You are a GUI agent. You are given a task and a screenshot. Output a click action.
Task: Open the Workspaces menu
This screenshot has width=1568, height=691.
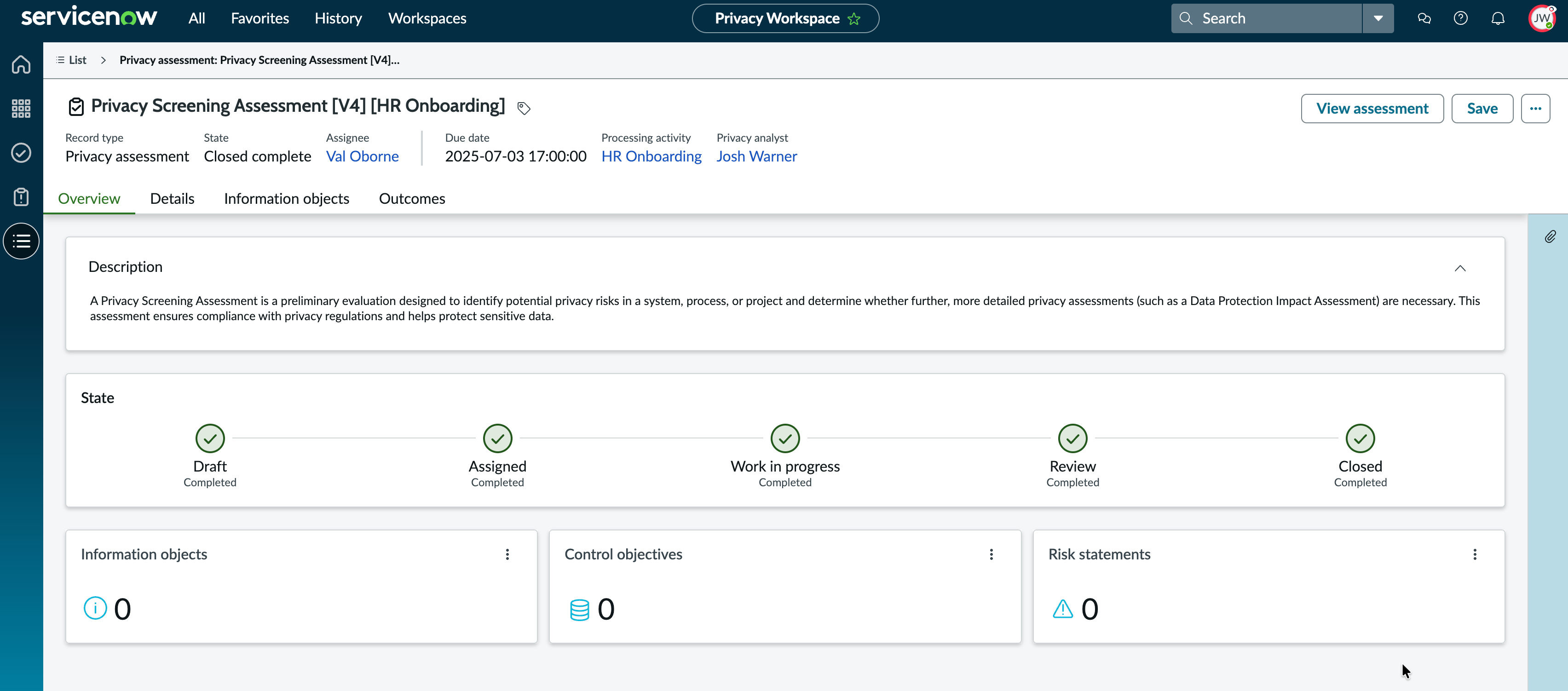(x=427, y=18)
